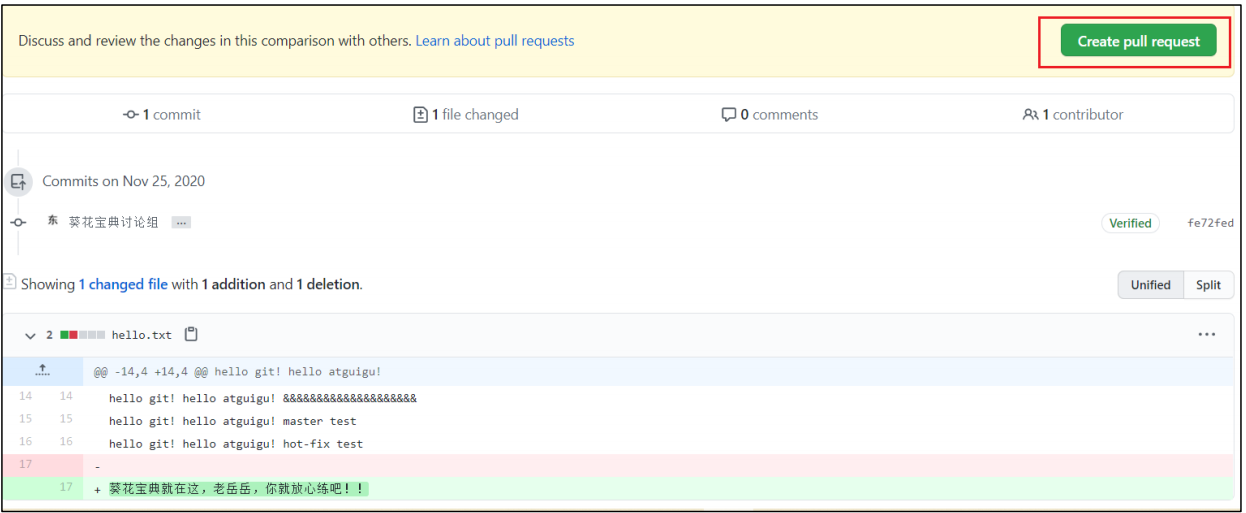Open commit hash fe72fed
This screenshot has width=1246, height=513.
[1210, 223]
